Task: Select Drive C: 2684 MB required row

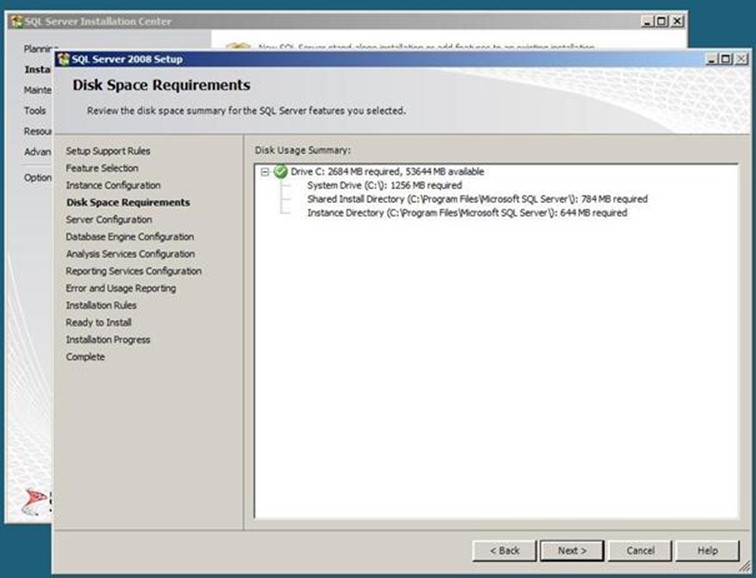Action: click(x=387, y=172)
